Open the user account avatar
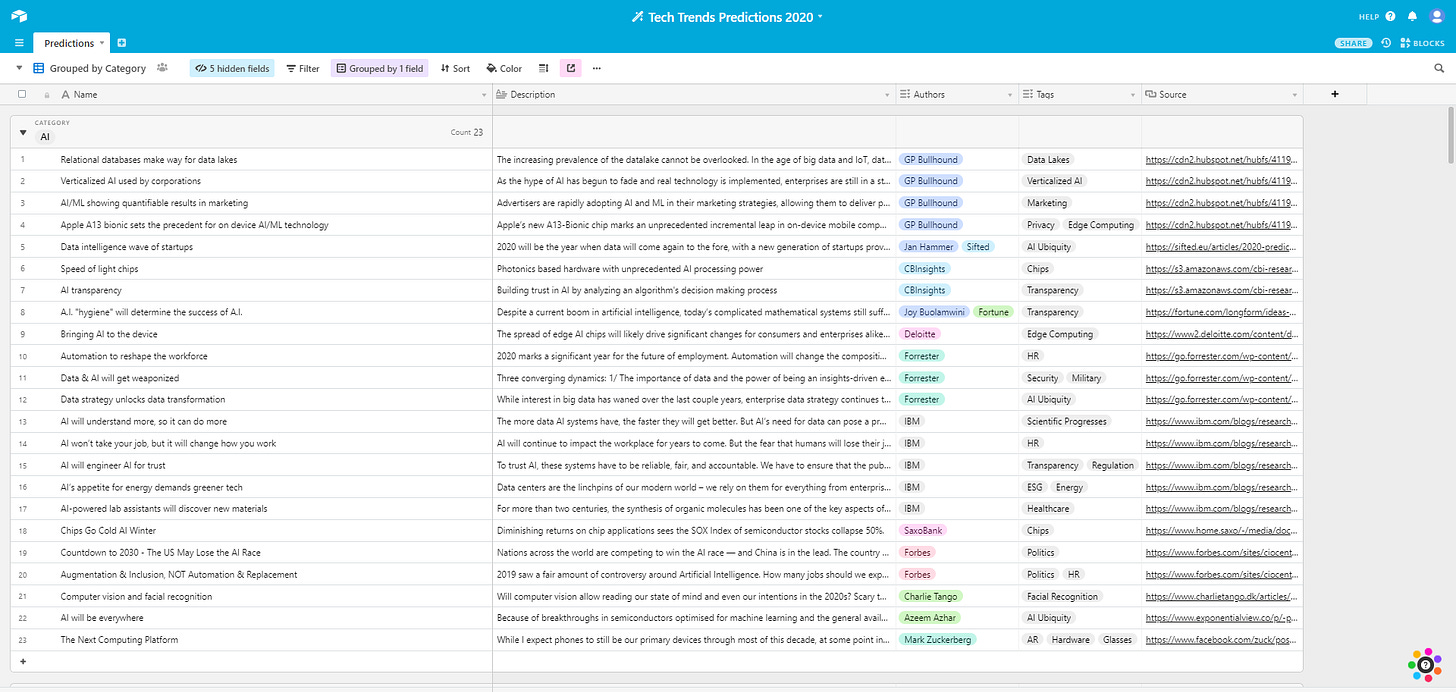 click(x=1437, y=16)
